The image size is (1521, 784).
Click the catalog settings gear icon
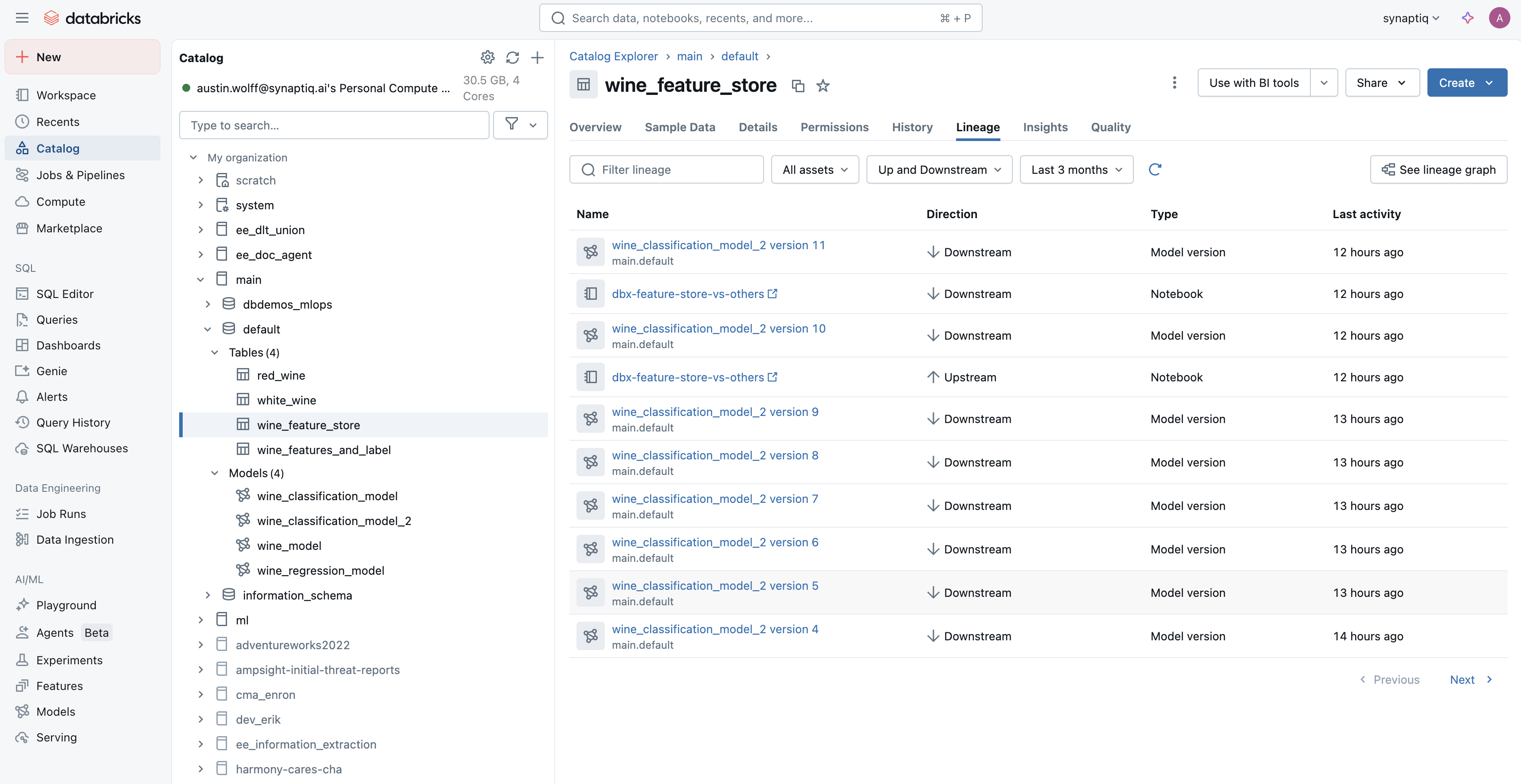point(487,57)
